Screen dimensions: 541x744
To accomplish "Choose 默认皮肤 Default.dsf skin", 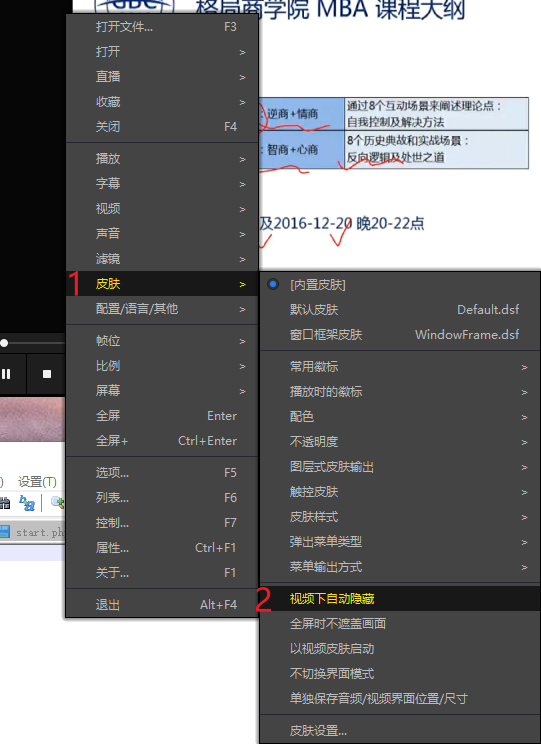I will (x=400, y=310).
